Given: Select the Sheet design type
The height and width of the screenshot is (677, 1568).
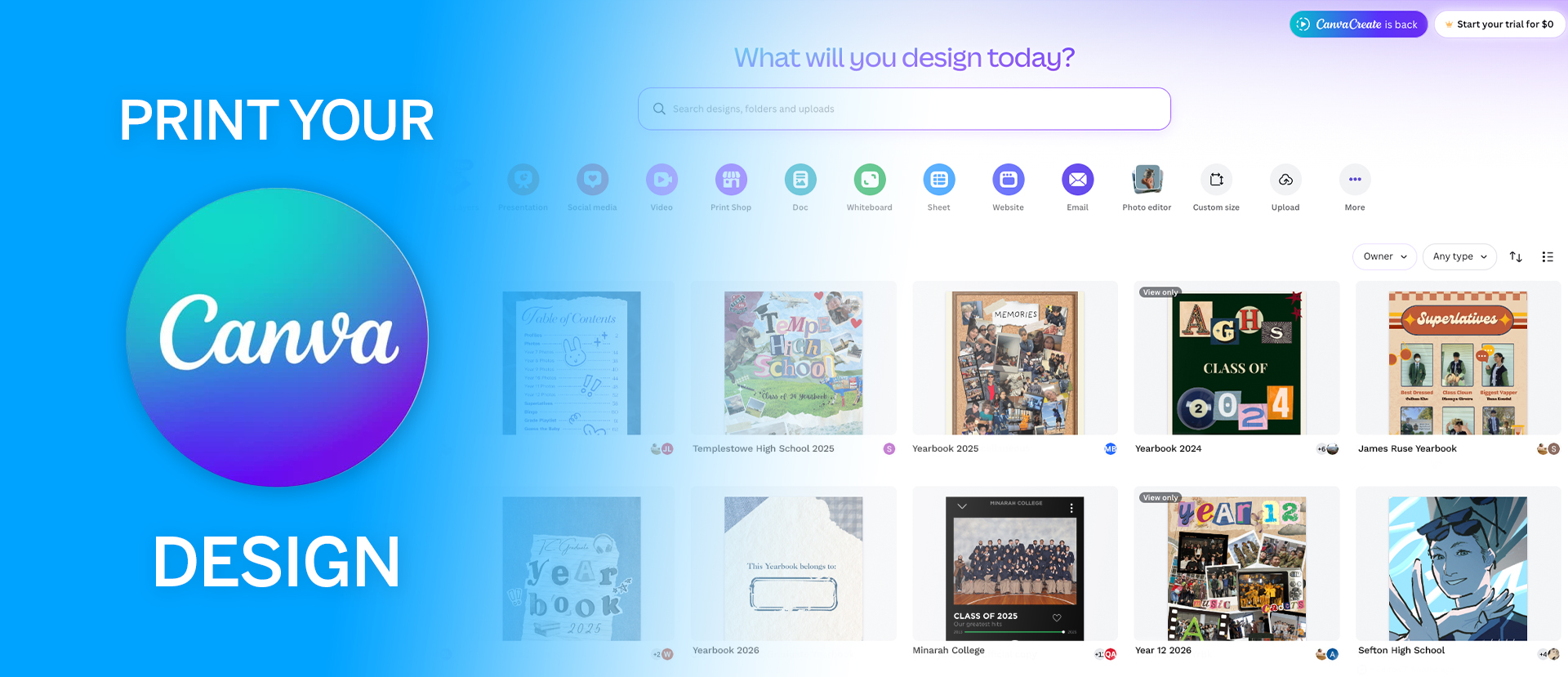Looking at the screenshot, I should pos(939,180).
